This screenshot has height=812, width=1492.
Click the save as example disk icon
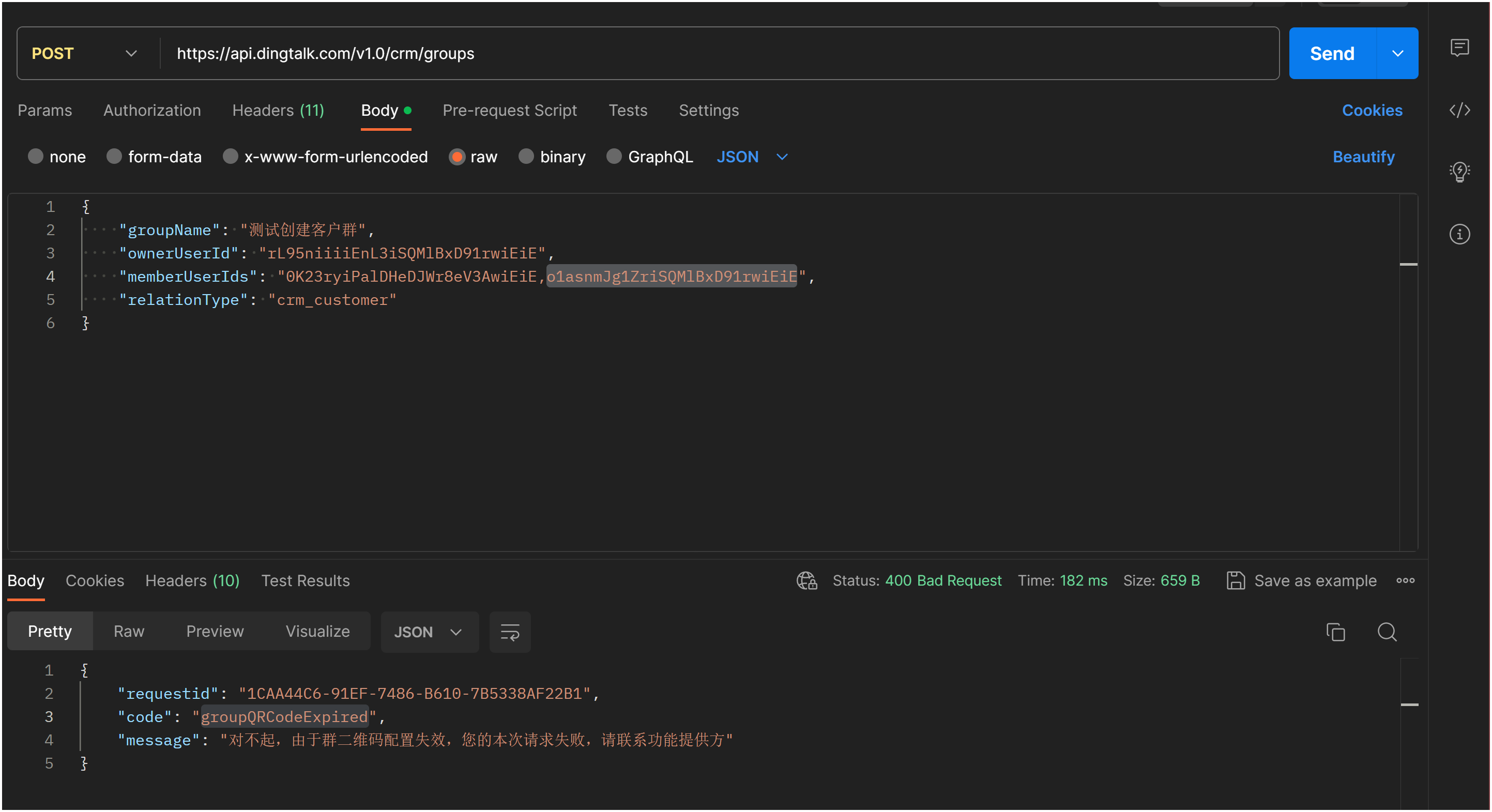[1235, 580]
